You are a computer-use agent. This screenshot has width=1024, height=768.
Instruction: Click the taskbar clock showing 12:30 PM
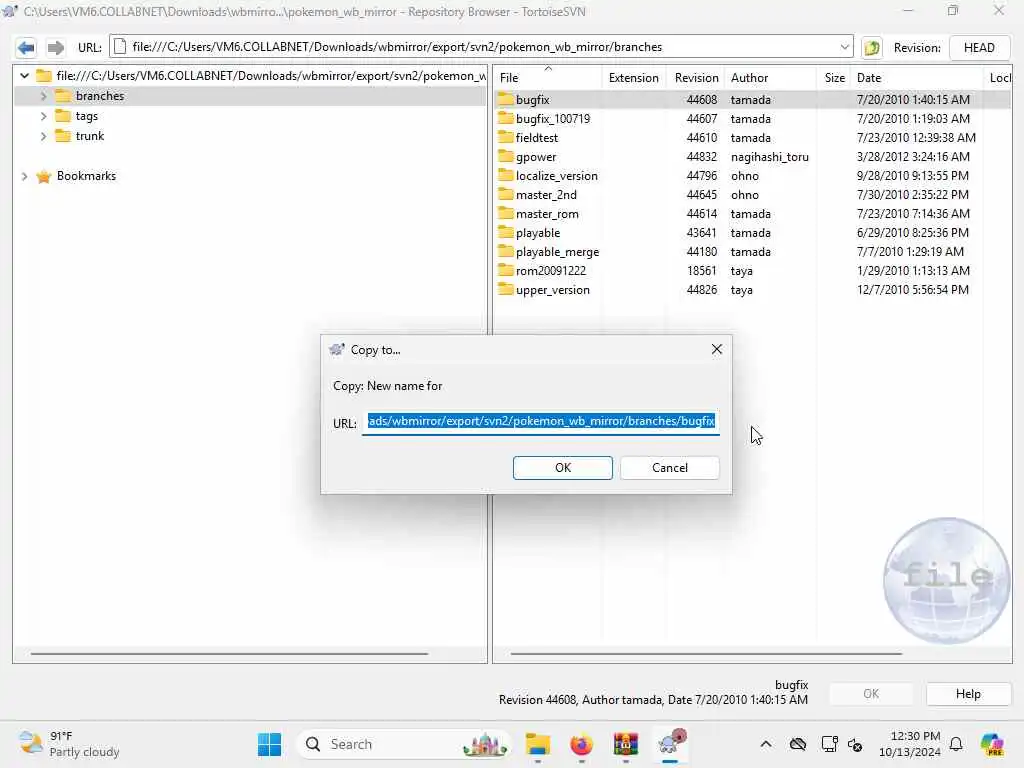(x=909, y=744)
